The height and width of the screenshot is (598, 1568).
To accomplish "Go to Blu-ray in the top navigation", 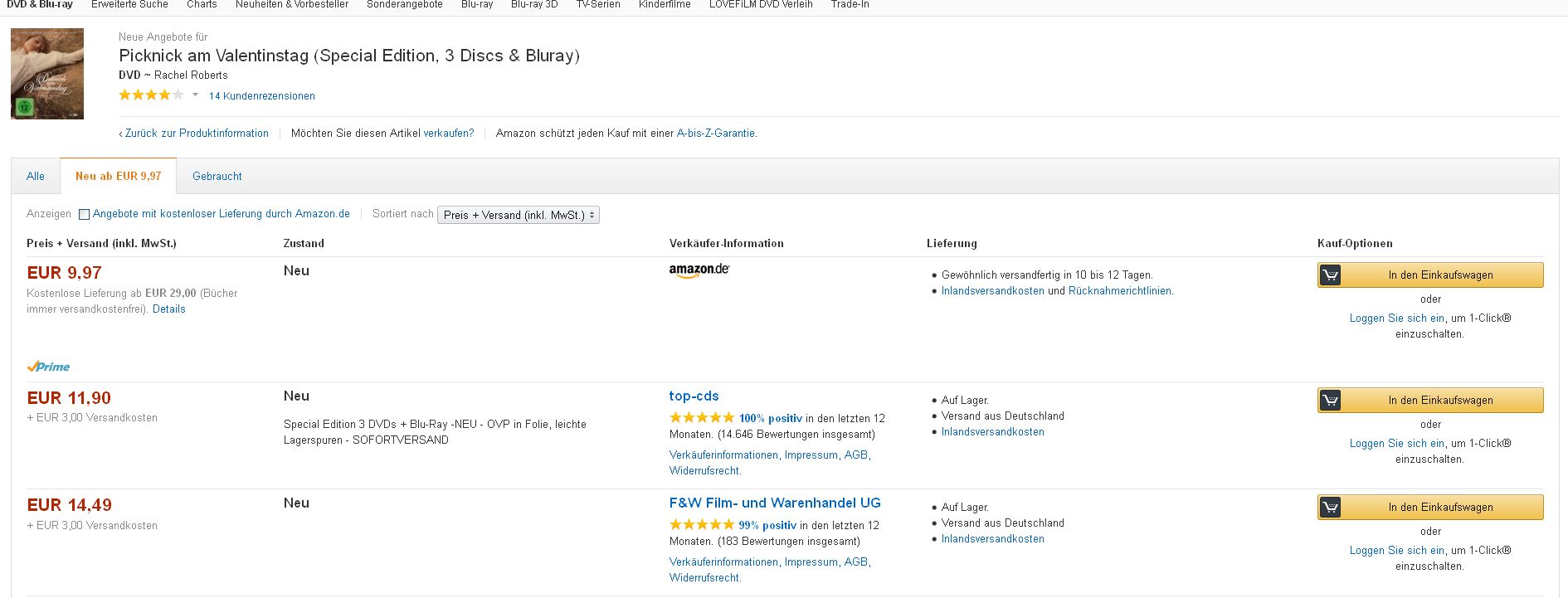I will point(477,4).
